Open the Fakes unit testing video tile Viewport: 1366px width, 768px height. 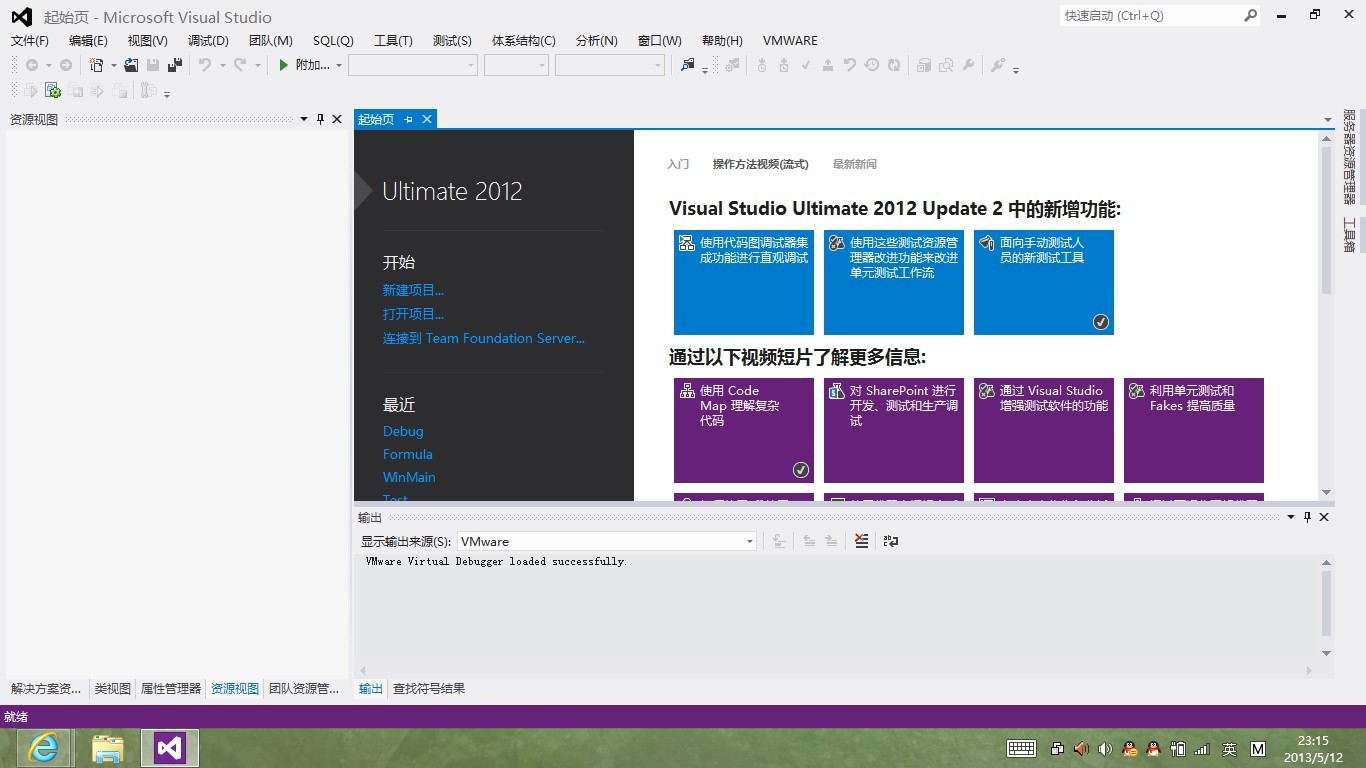(1194, 430)
